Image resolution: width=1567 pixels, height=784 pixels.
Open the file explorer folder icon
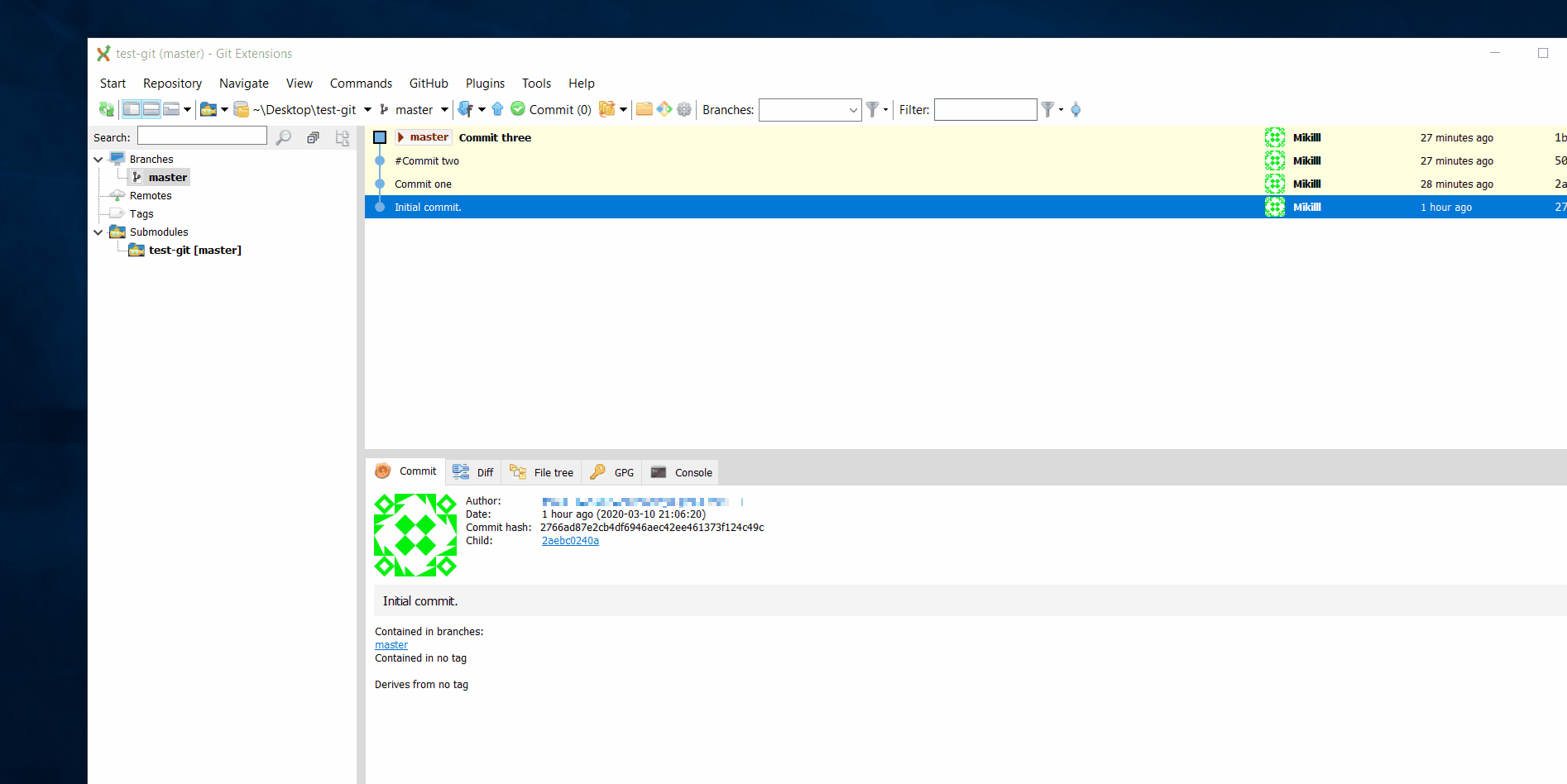(x=644, y=109)
